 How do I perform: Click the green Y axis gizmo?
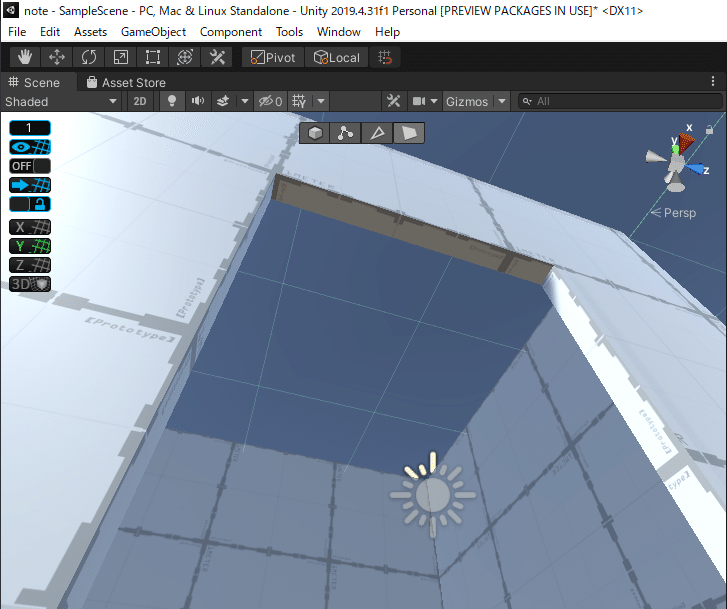pyautogui.click(x=675, y=148)
